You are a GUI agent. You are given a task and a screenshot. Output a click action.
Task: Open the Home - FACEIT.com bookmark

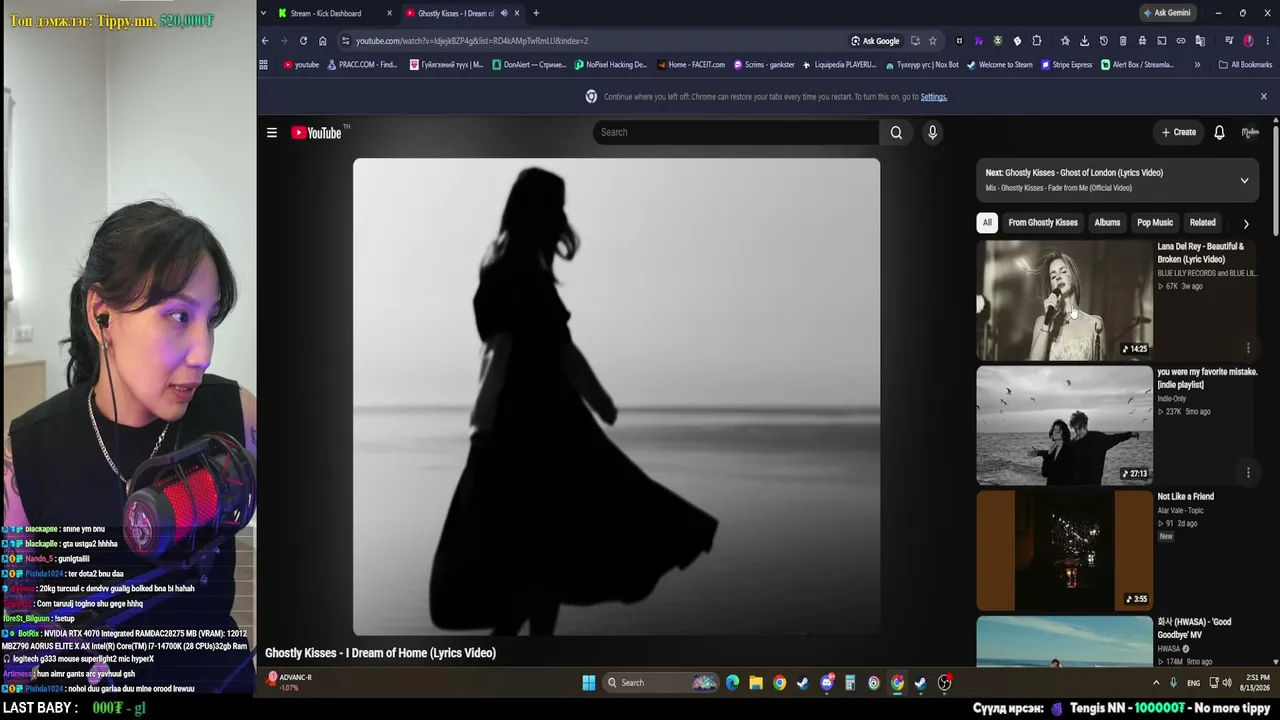pos(690,65)
